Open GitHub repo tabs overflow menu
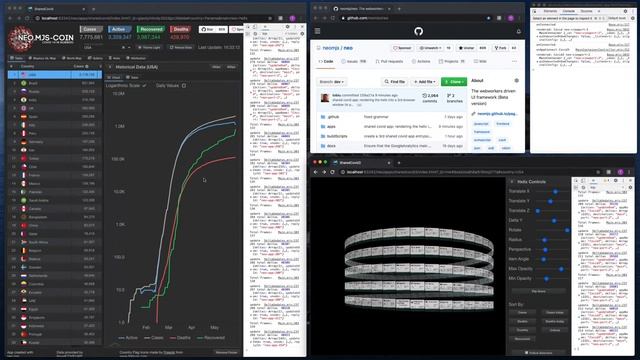Screen dimensions: 640x360 pos(514,61)
